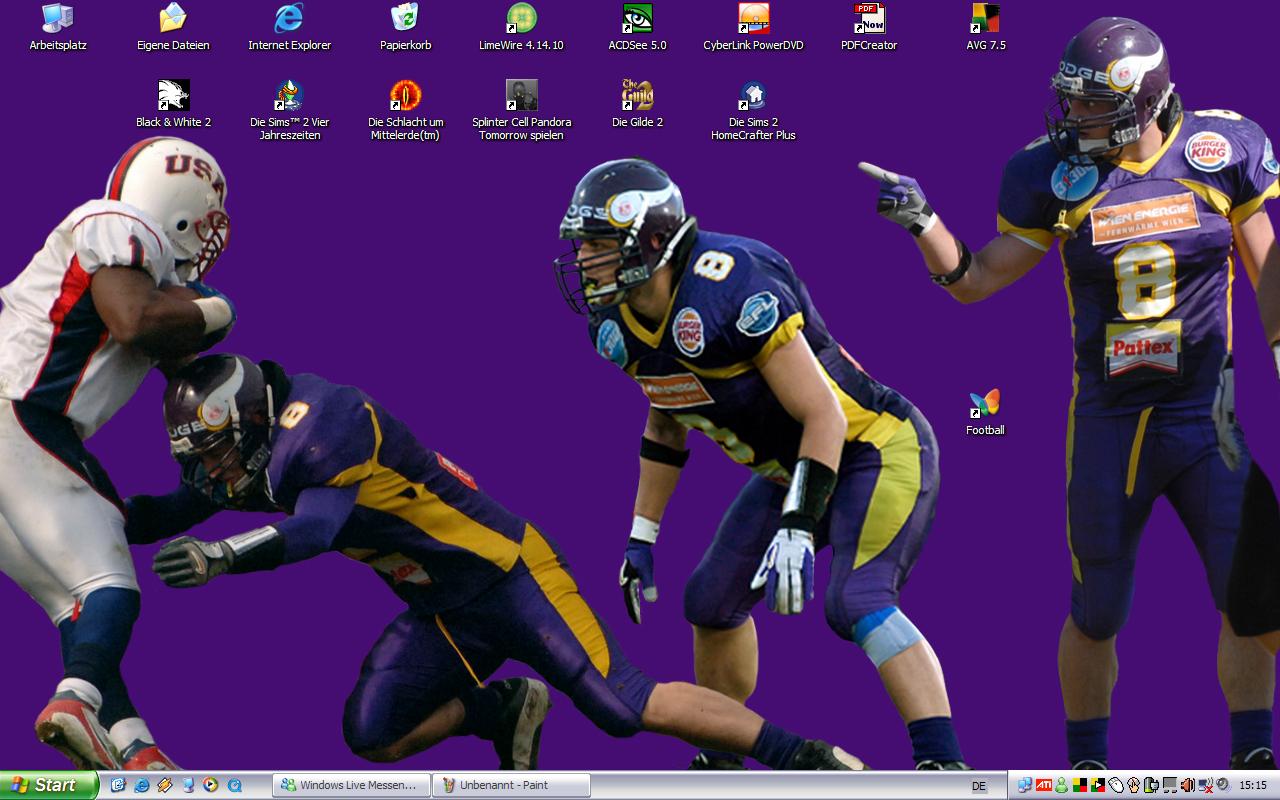This screenshot has width=1280, height=800.
Task: Open the DE language bar indicator
Action: coord(979,786)
